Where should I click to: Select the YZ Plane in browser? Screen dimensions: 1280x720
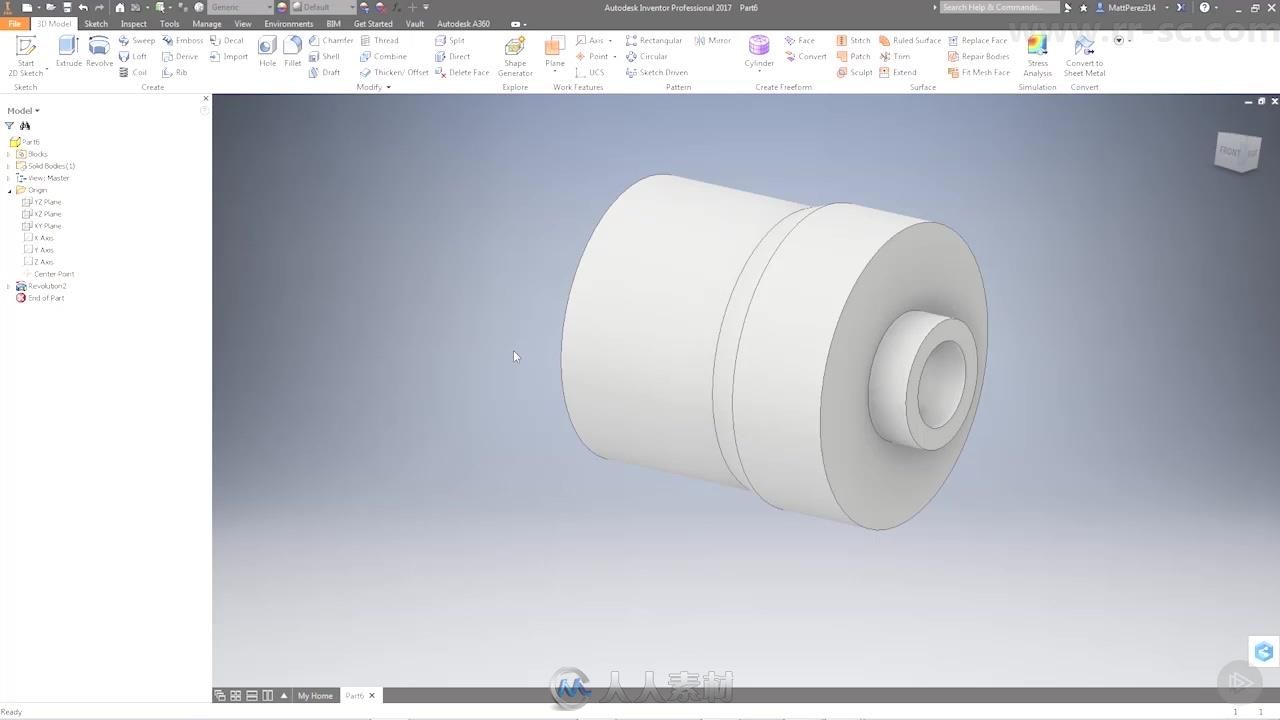(42, 202)
